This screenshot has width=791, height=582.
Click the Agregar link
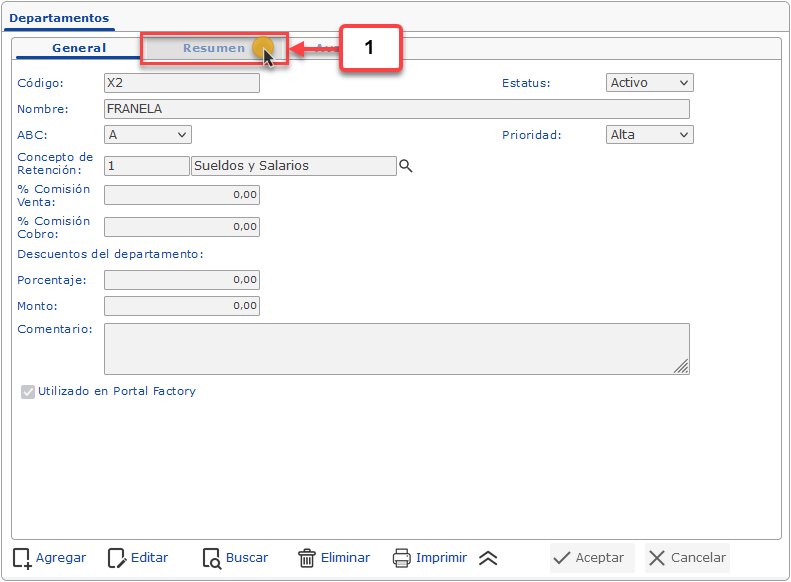coord(61,558)
